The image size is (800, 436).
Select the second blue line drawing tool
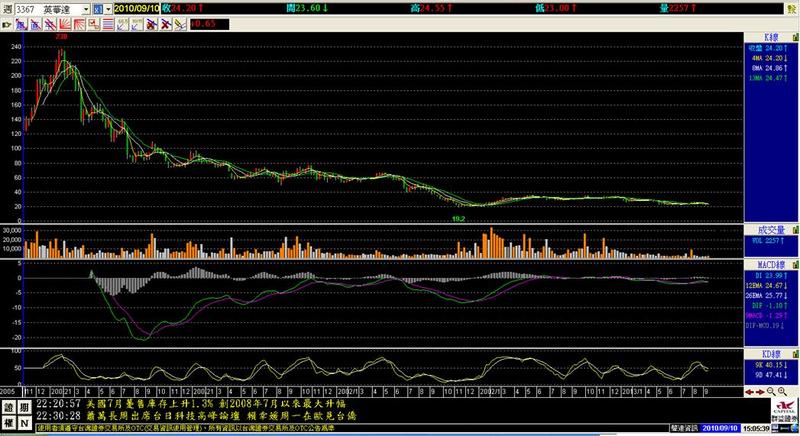(x=36, y=24)
